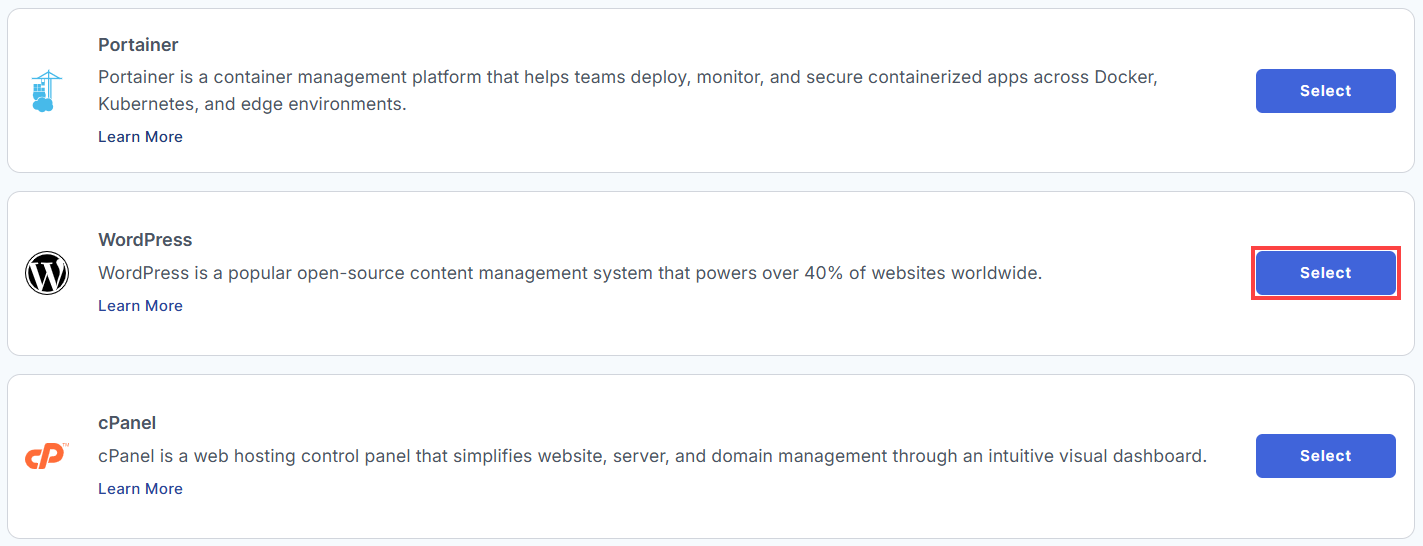Screen dimensions: 1423x546
Task: Click the orange cPanel logo icon
Action: point(46,456)
